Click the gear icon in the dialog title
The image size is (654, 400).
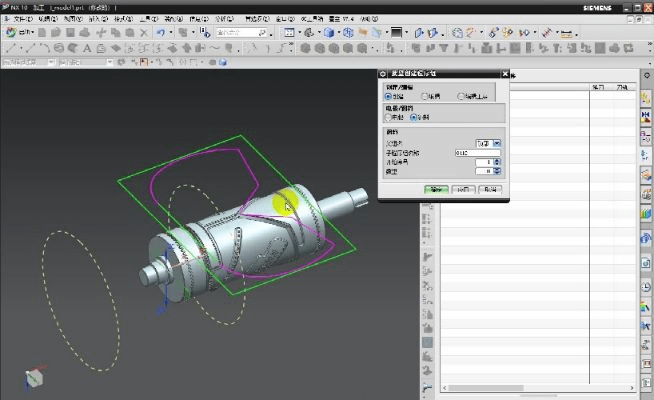click(384, 73)
